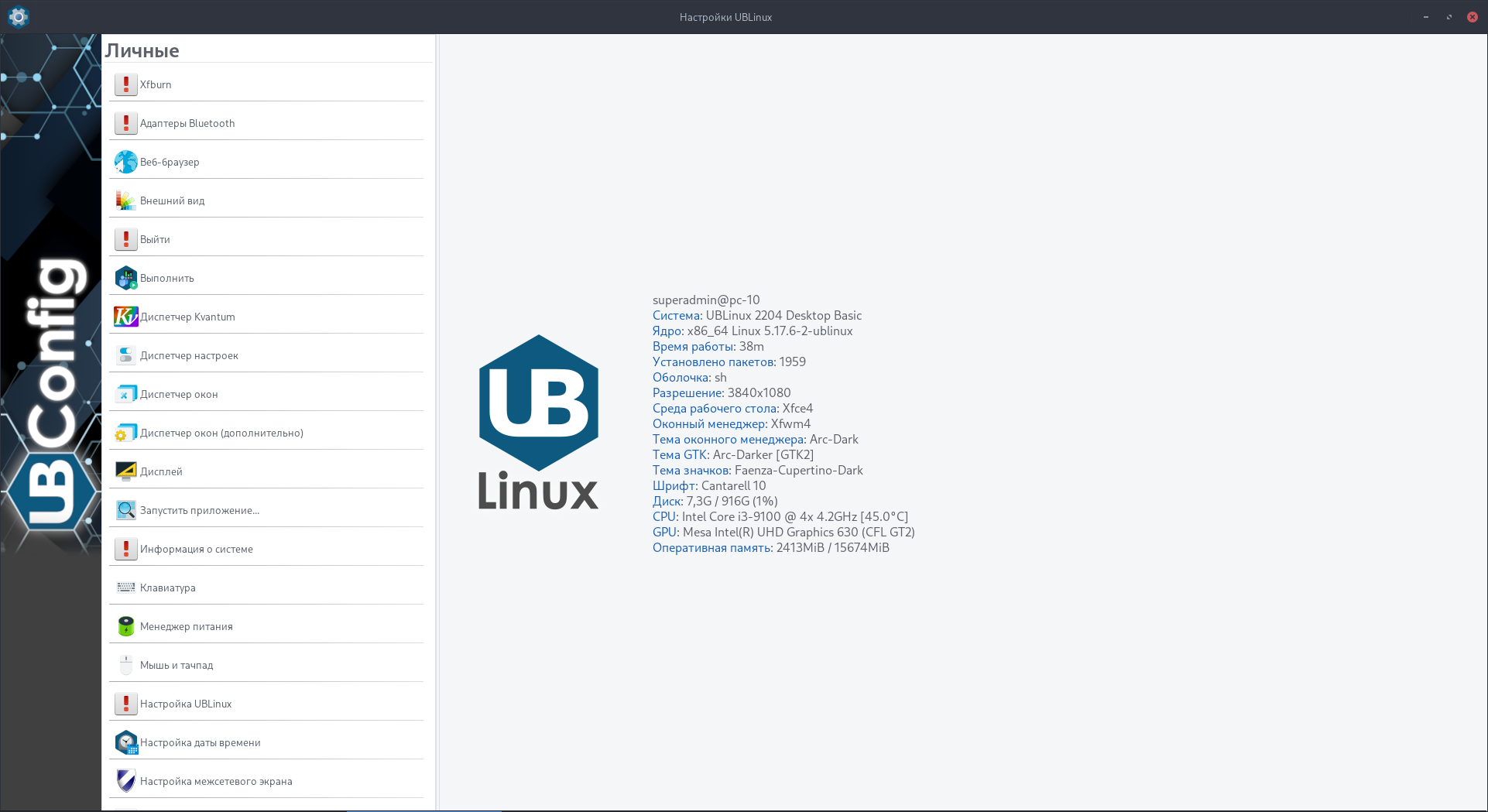
Task: Open Мышь и тачпад settings
Action: coord(177,665)
